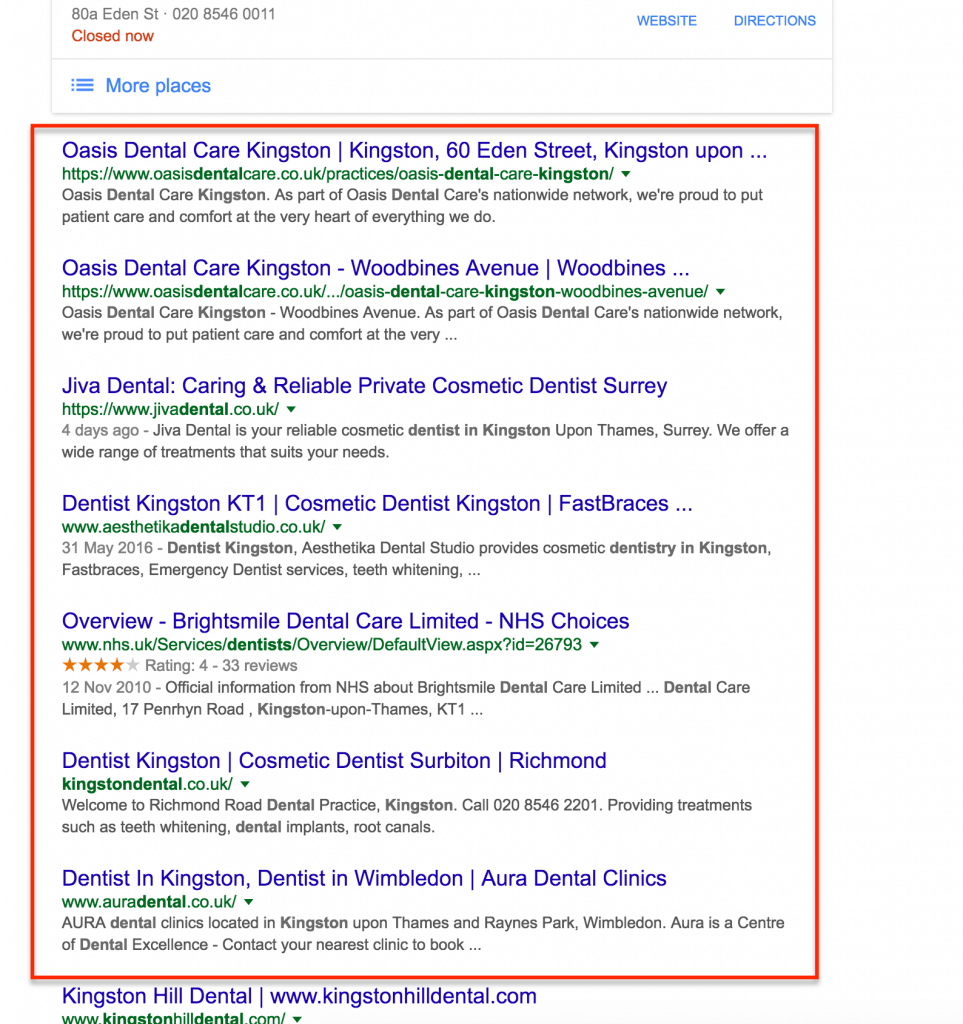Click snippet 'Welcome to Richmond Road Dental Practice'
Screen dimensions: 963x1024
[x=407, y=816]
